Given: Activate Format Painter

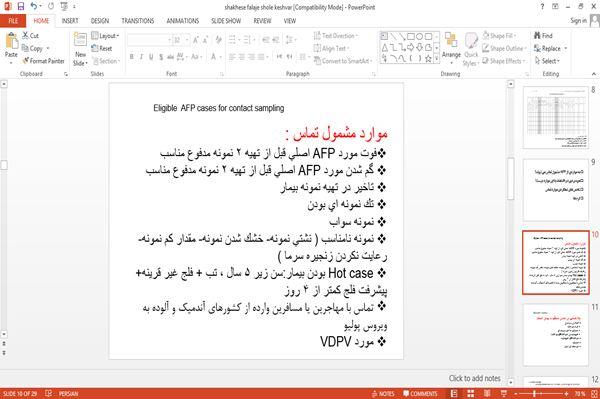Looking at the screenshot, I should coord(43,61).
